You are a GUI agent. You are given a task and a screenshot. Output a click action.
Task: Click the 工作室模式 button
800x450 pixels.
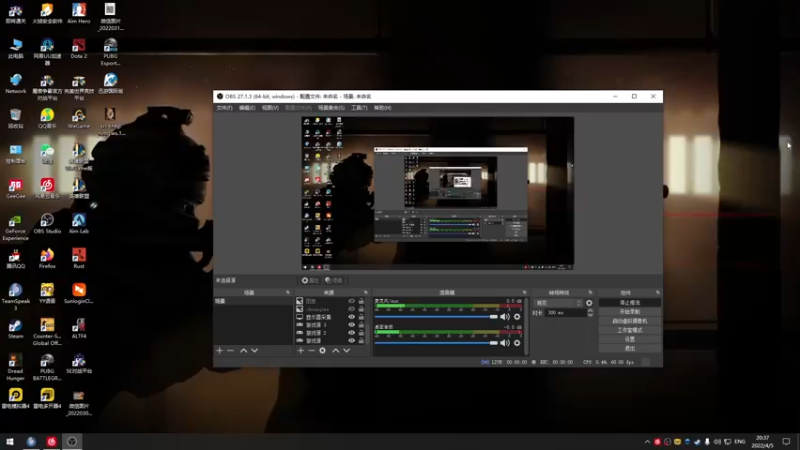pos(630,330)
